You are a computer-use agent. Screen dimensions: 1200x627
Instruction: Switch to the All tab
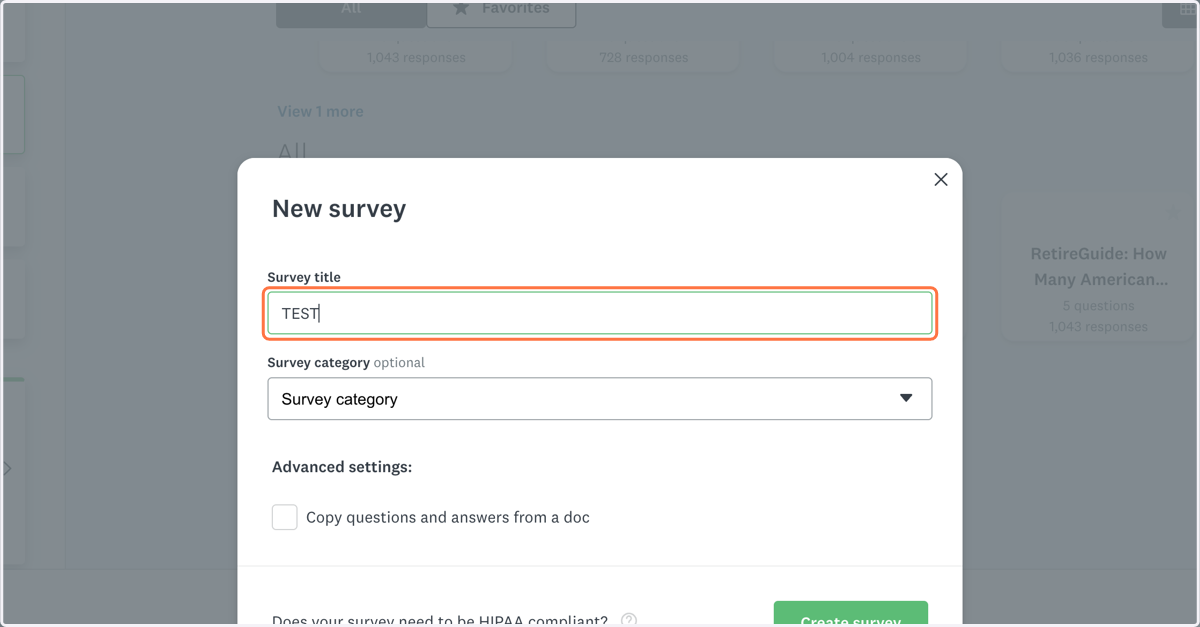(x=351, y=12)
